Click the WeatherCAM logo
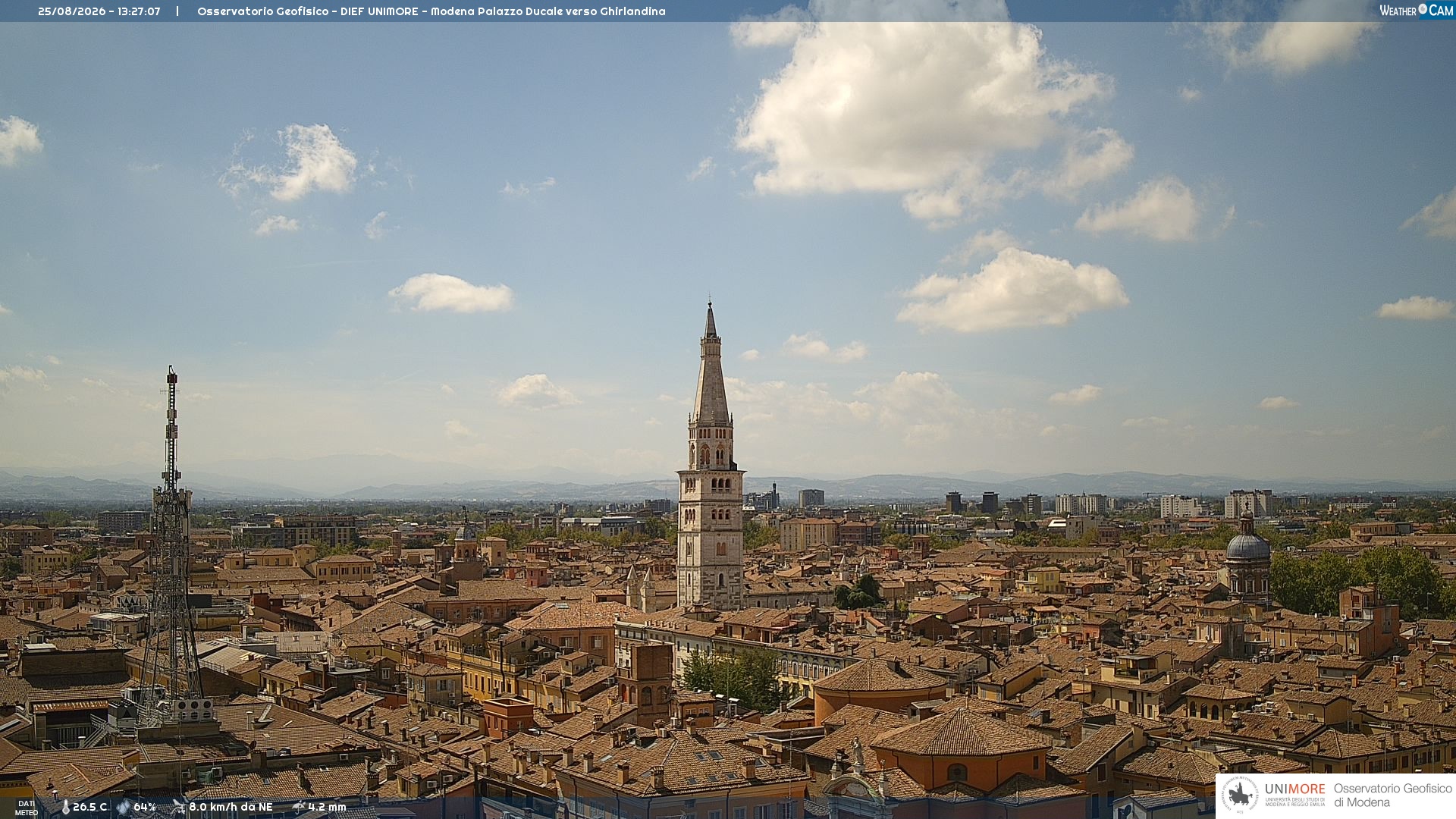Viewport: 1456px width, 819px height. coord(1417,10)
